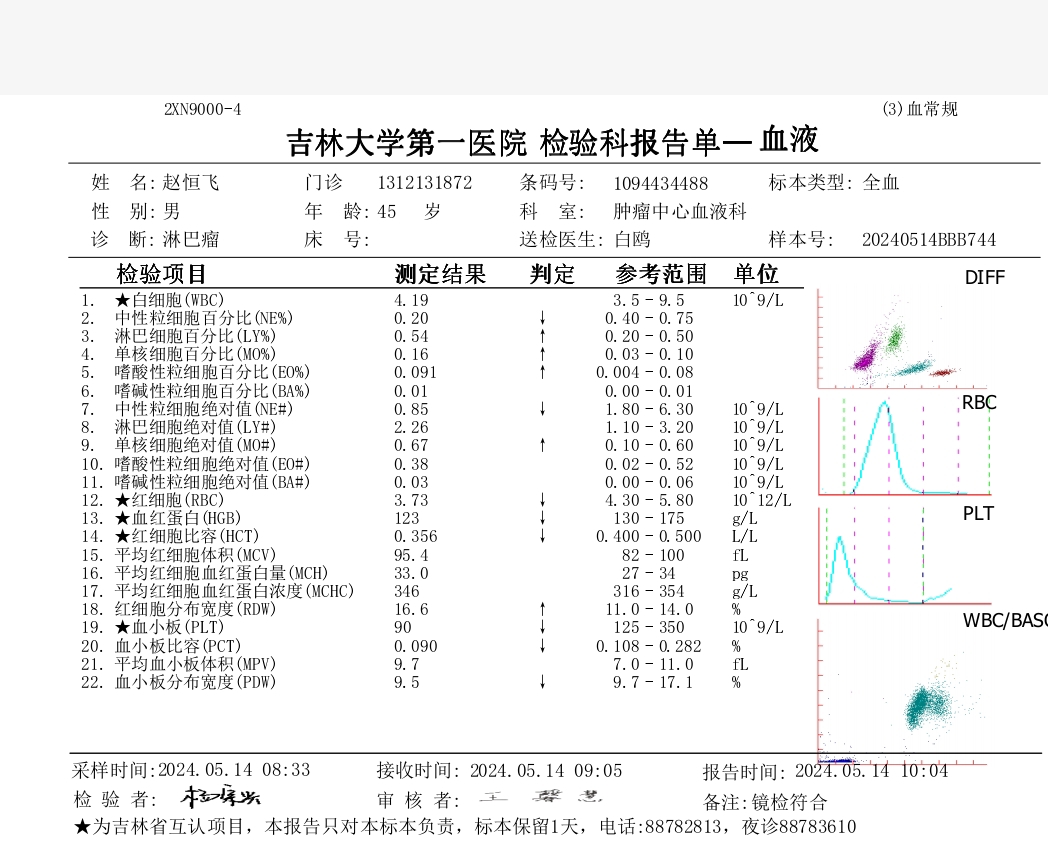The height and width of the screenshot is (848, 1048).
Task: Click the 血红蛋白(HGB) row label
Action: pos(178,518)
